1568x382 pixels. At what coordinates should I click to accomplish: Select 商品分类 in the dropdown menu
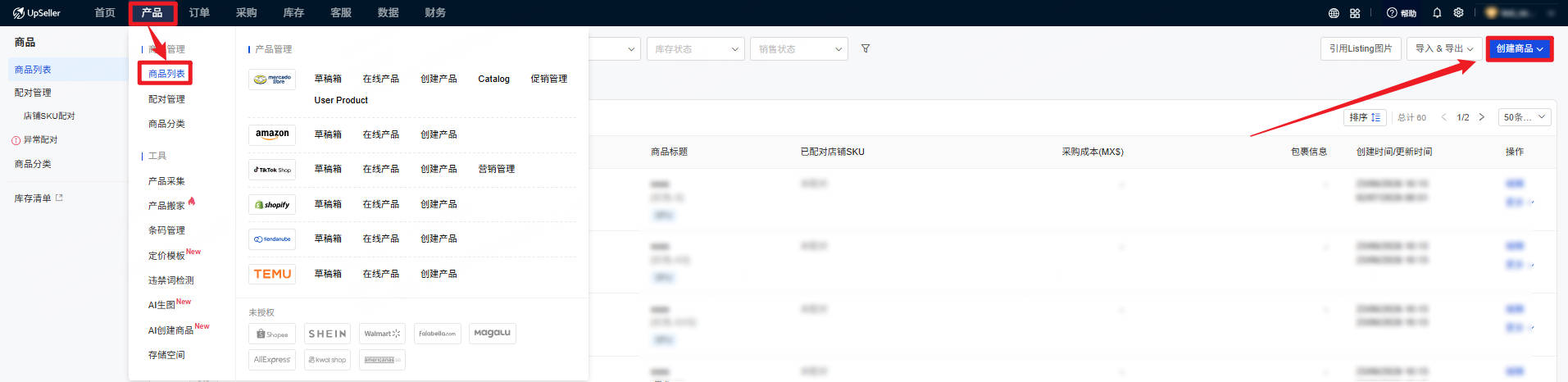pos(166,124)
